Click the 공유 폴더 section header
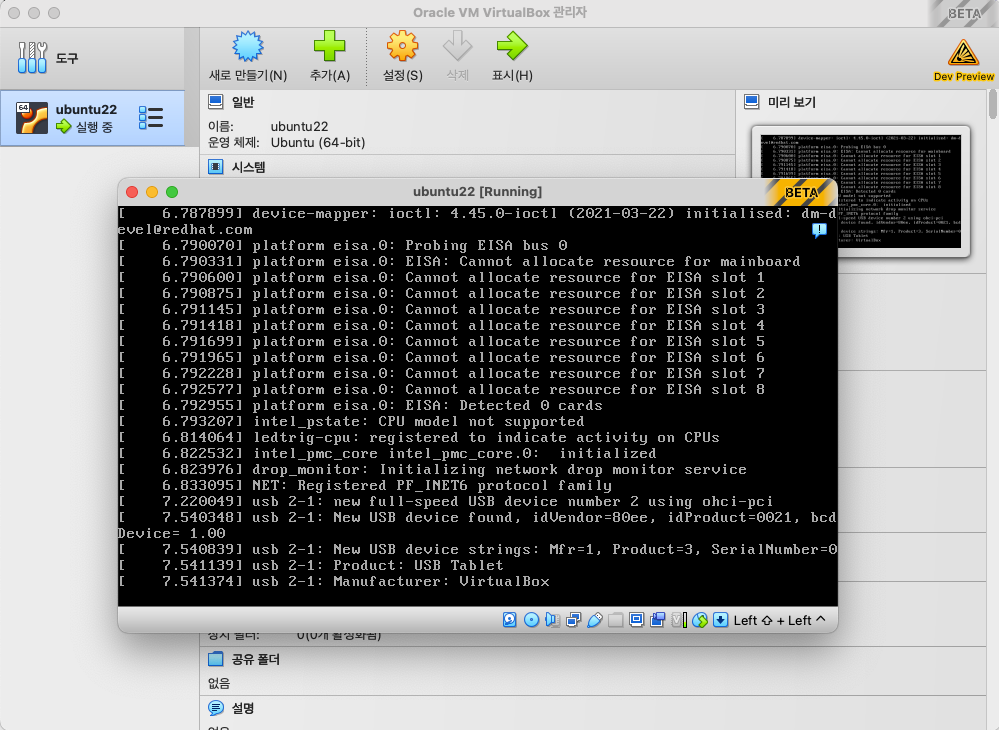999x730 pixels. click(255, 659)
